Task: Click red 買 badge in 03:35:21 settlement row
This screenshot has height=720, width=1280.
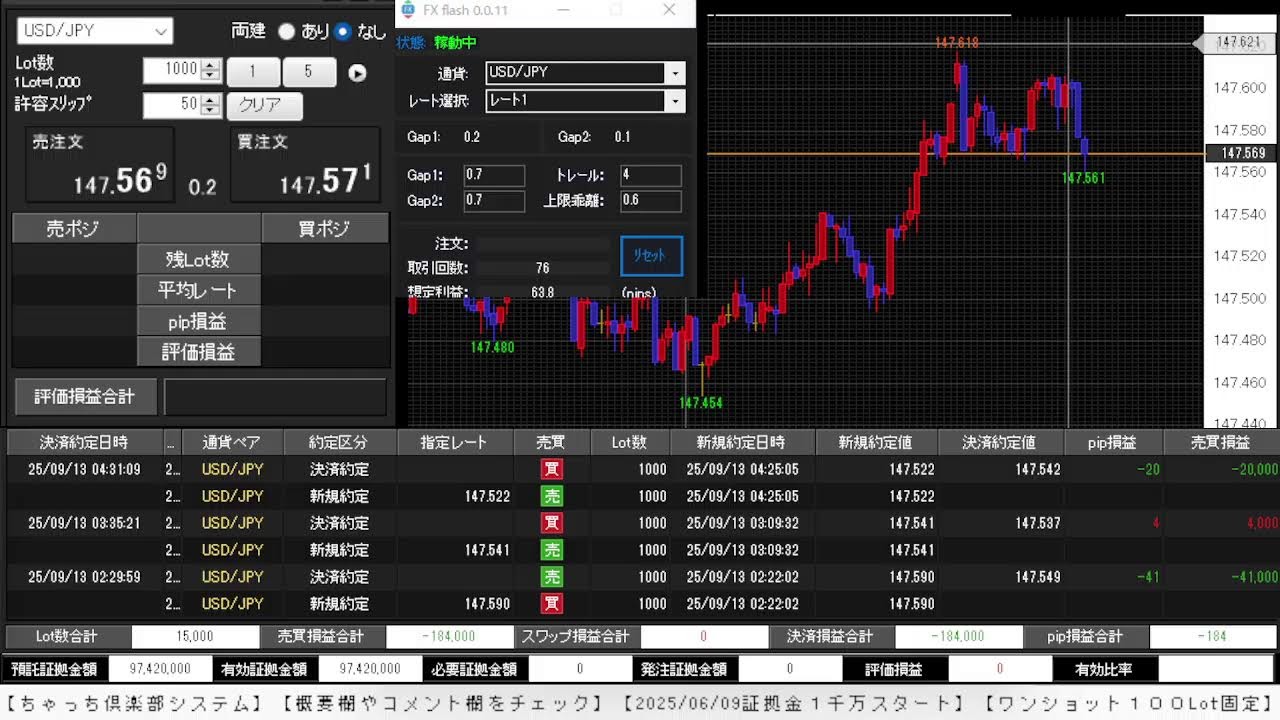Action: tap(552, 523)
